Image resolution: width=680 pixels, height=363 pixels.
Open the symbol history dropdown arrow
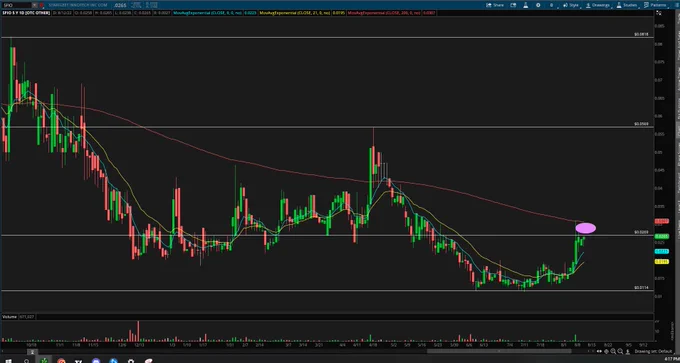[34, 5]
